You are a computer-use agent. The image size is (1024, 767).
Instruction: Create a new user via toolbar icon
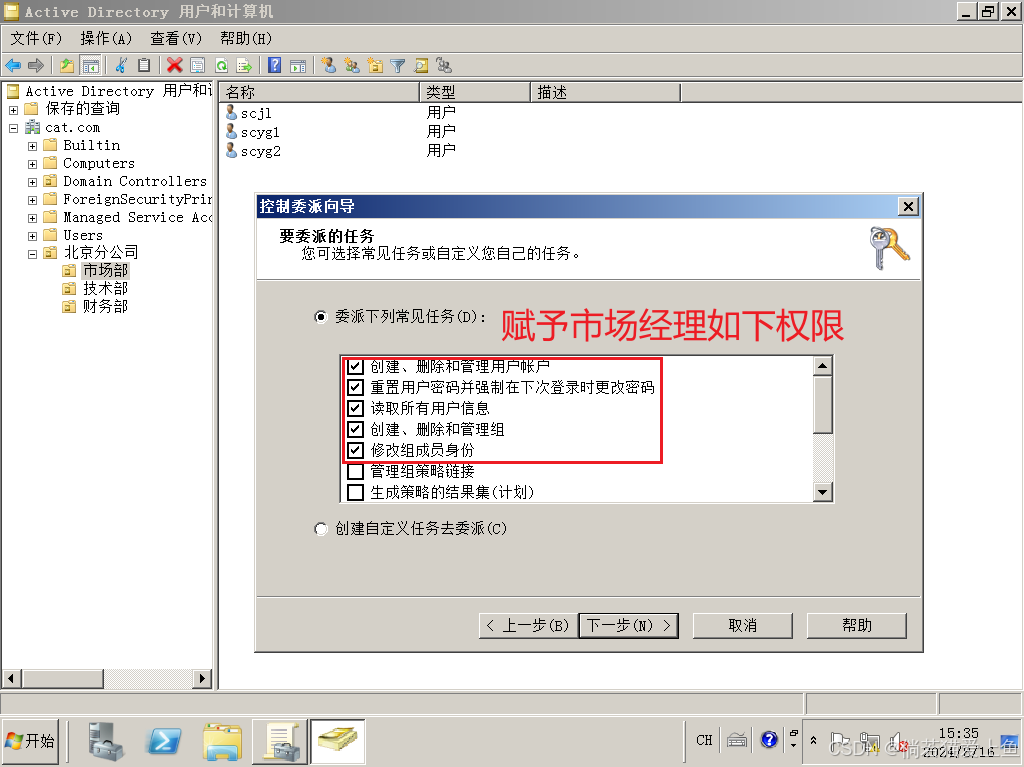(x=329, y=65)
